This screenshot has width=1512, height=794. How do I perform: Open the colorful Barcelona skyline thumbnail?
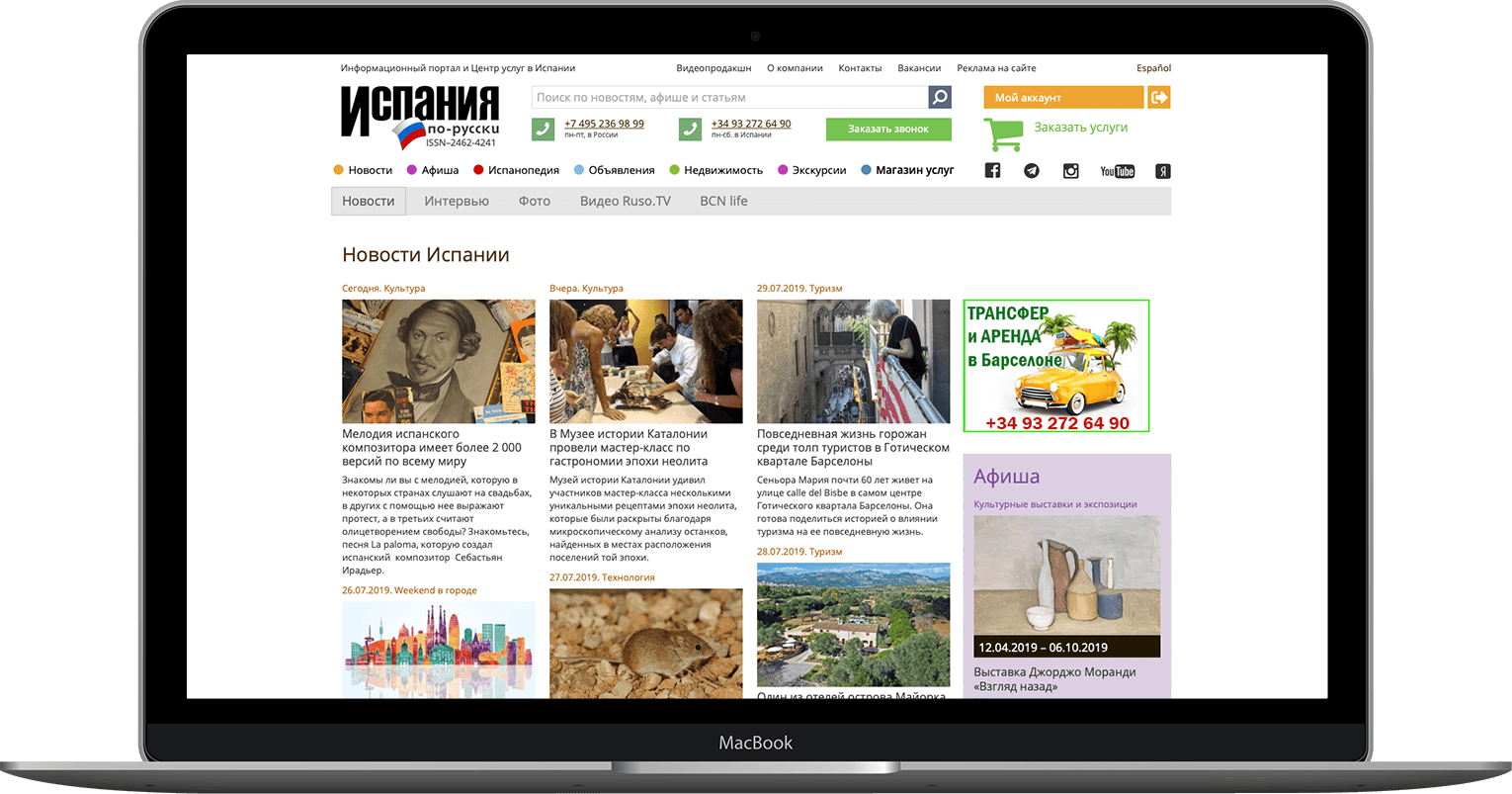coord(439,650)
